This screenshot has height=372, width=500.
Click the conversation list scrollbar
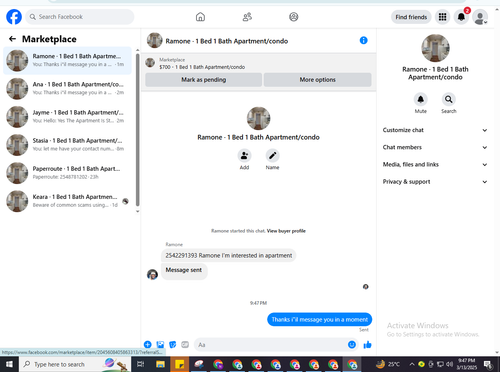click(x=137, y=130)
